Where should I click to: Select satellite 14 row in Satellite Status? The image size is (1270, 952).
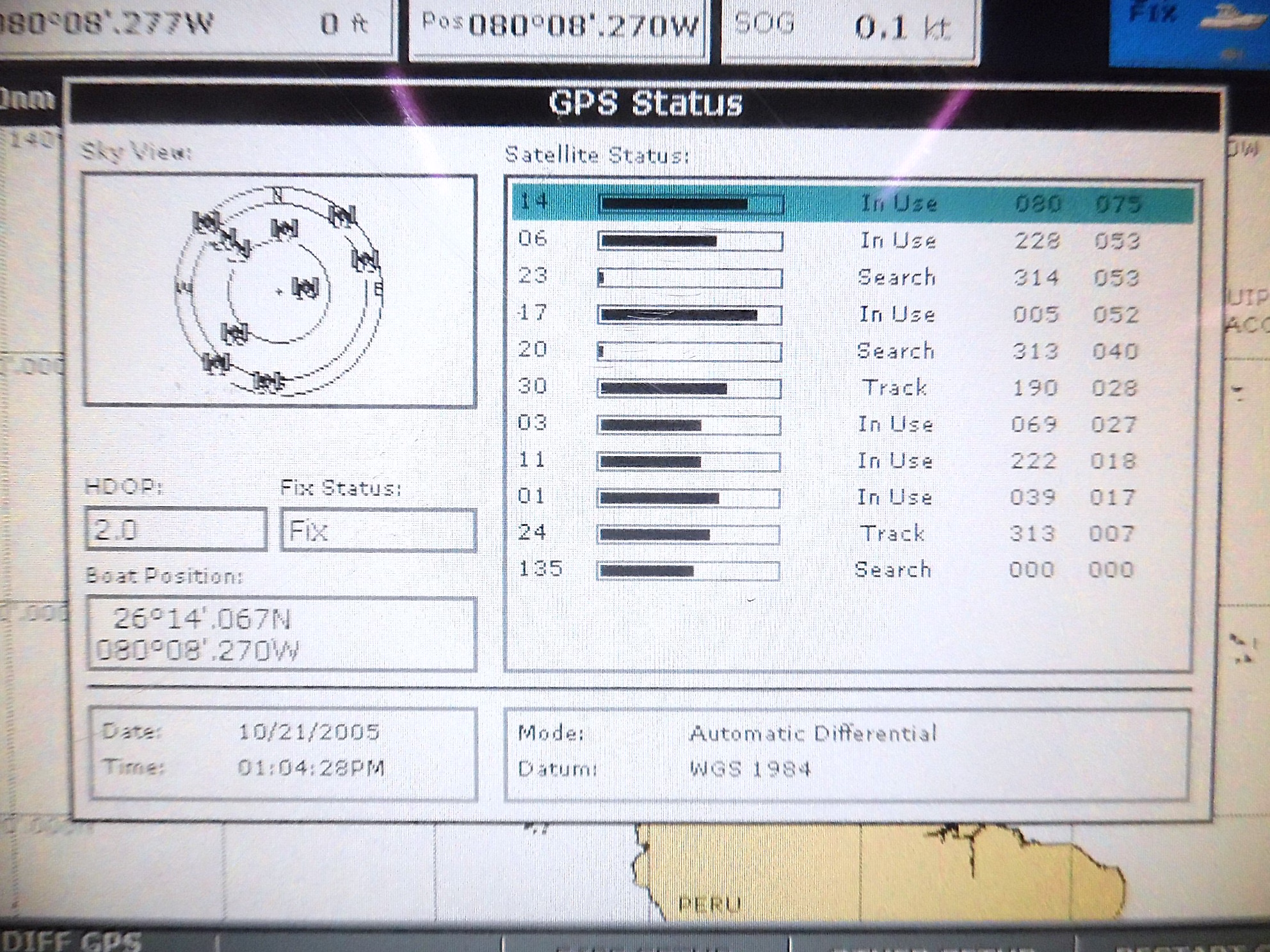853,203
